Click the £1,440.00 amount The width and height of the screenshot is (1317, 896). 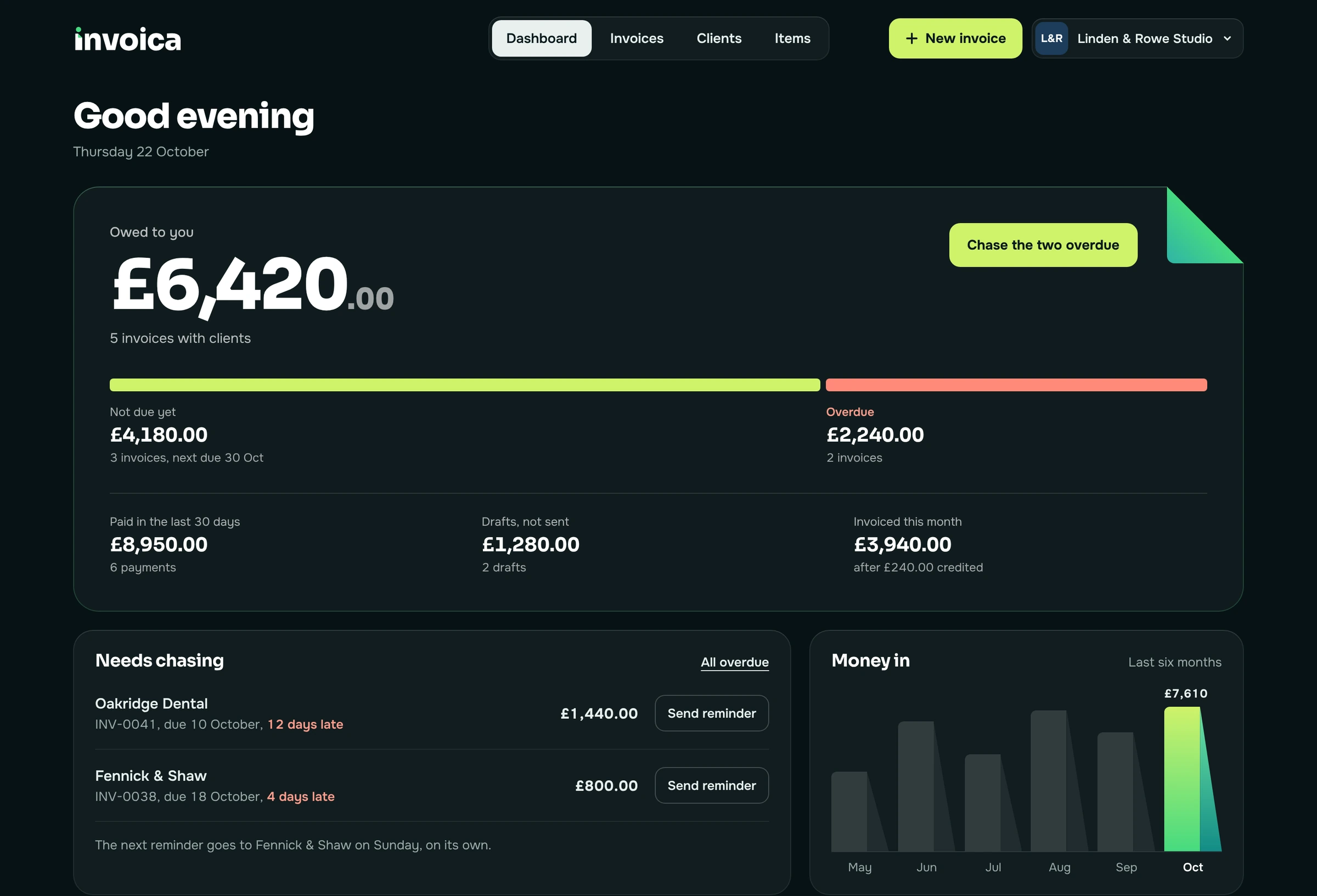tap(599, 713)
